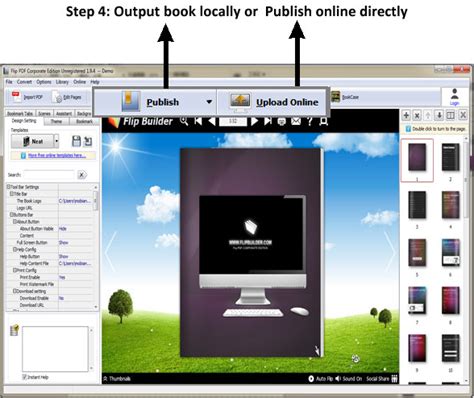Open the Library menu
Viewport: 474px width, 398px height.
pyautogui.click(x=62, y=82)
